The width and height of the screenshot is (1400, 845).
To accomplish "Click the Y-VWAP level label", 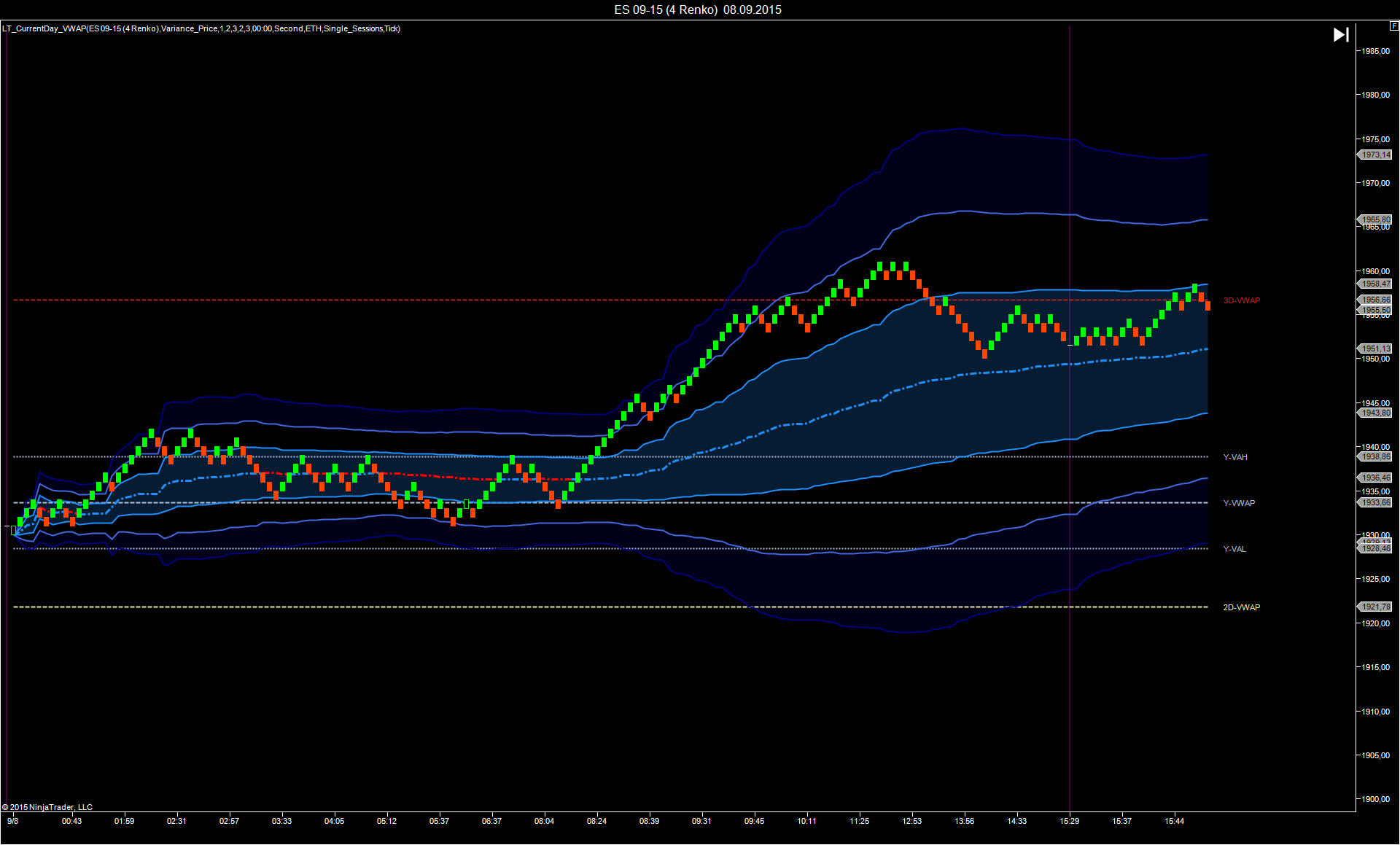I will coord(1238,503).
